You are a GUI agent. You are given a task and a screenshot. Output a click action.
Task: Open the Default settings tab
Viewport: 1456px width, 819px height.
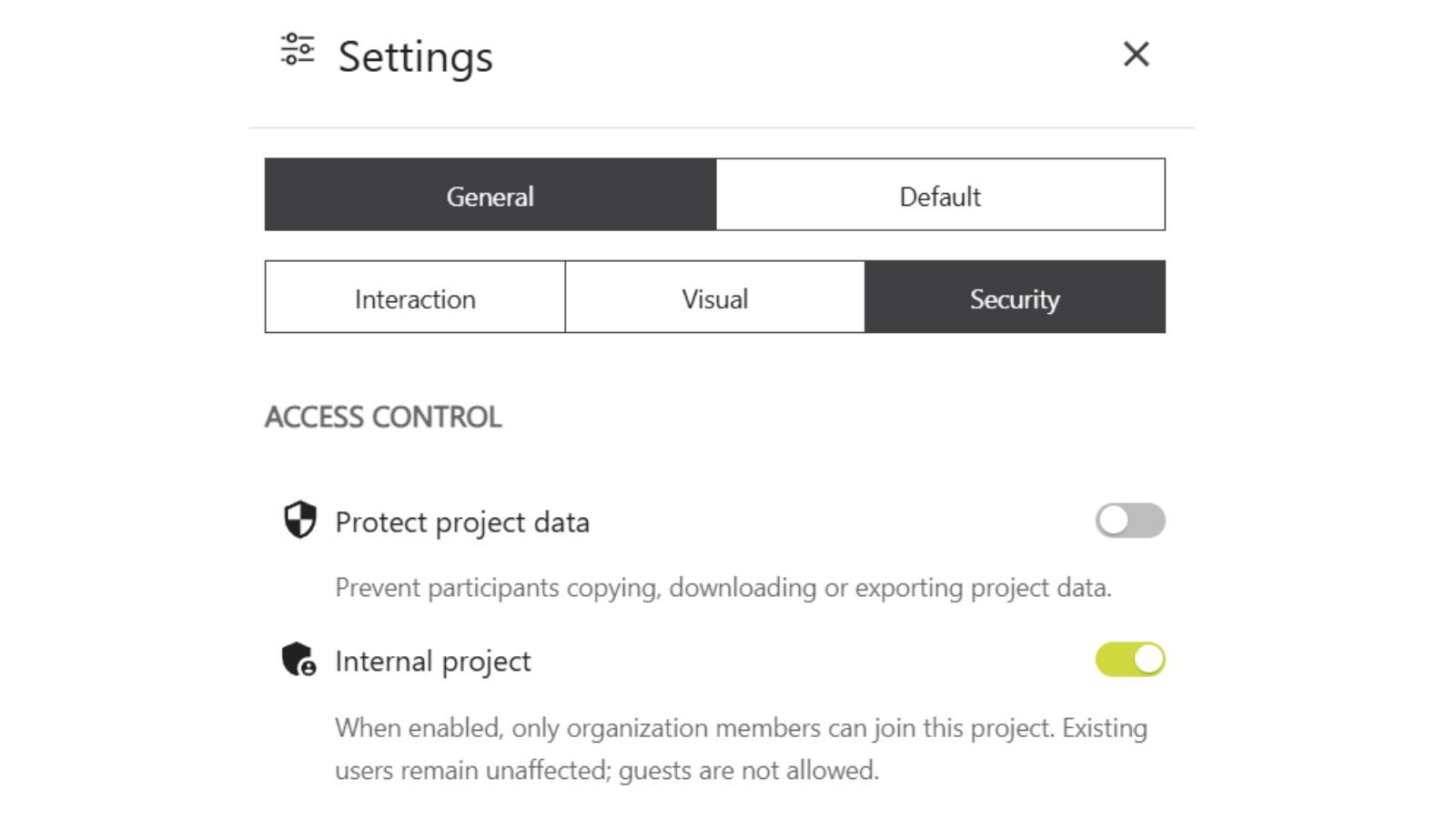[x=940, y=195]
